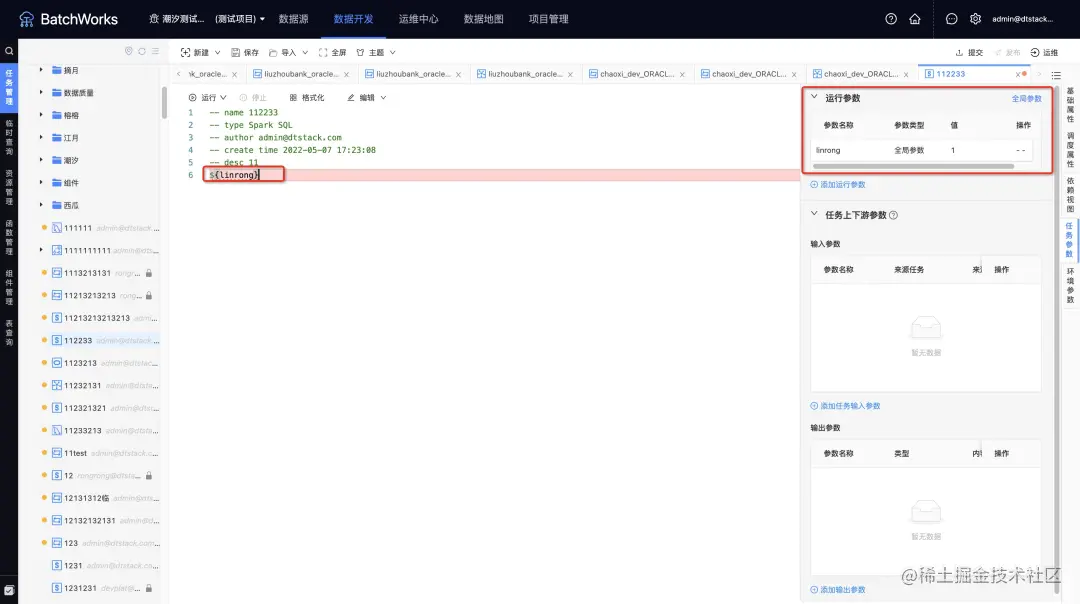This screenshot has width=1080, height=604.
Task: Click 添加输出参数 link
Action: (838, 590)
